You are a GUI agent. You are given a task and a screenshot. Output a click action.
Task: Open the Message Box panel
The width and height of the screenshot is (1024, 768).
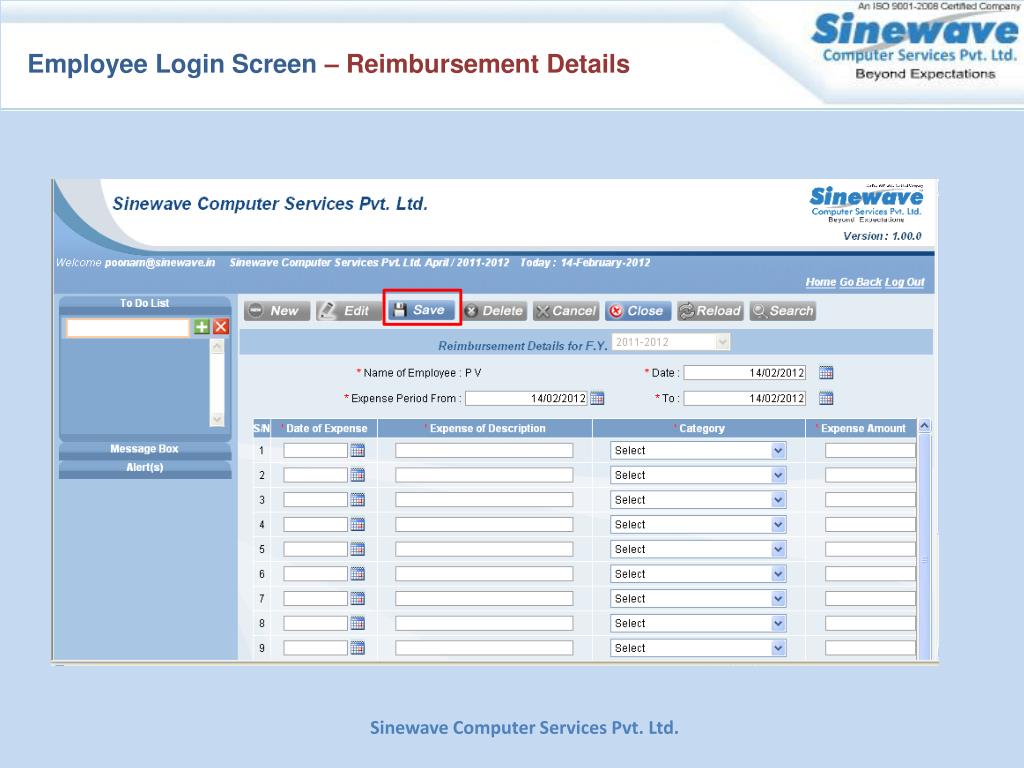pyautogui.click(x=145, y=449)
